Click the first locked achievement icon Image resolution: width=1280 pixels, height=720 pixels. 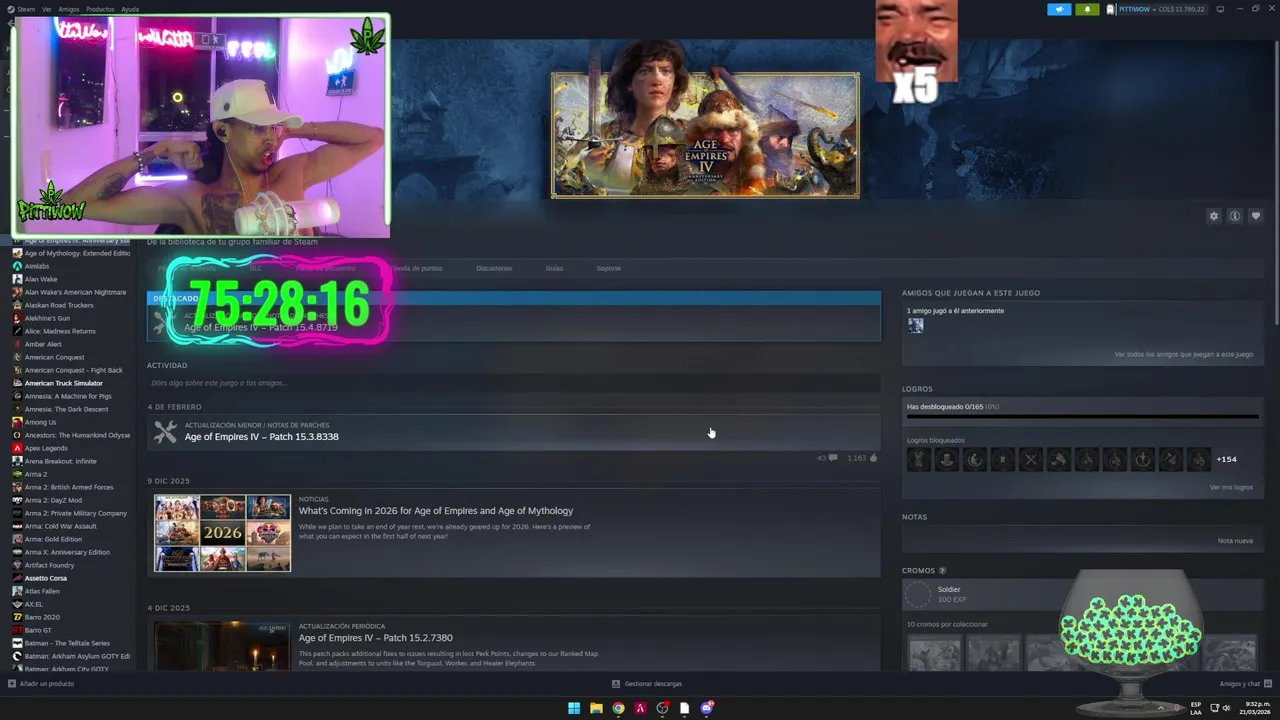(x=918, y=459)
